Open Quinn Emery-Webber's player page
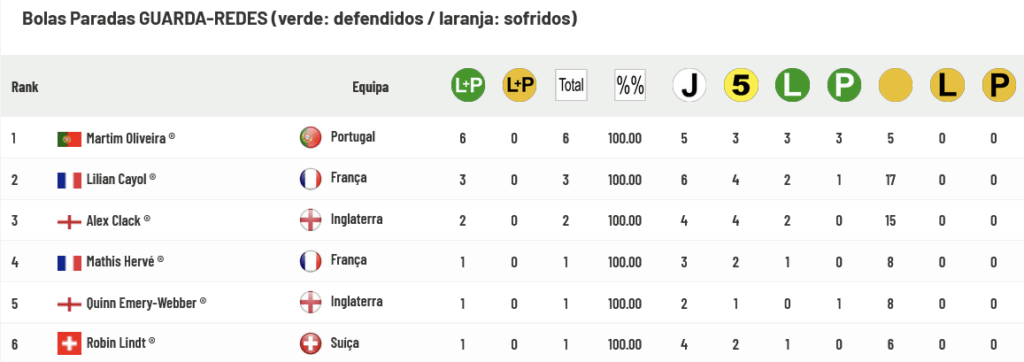1024x362 pixels. pos(142,303)
